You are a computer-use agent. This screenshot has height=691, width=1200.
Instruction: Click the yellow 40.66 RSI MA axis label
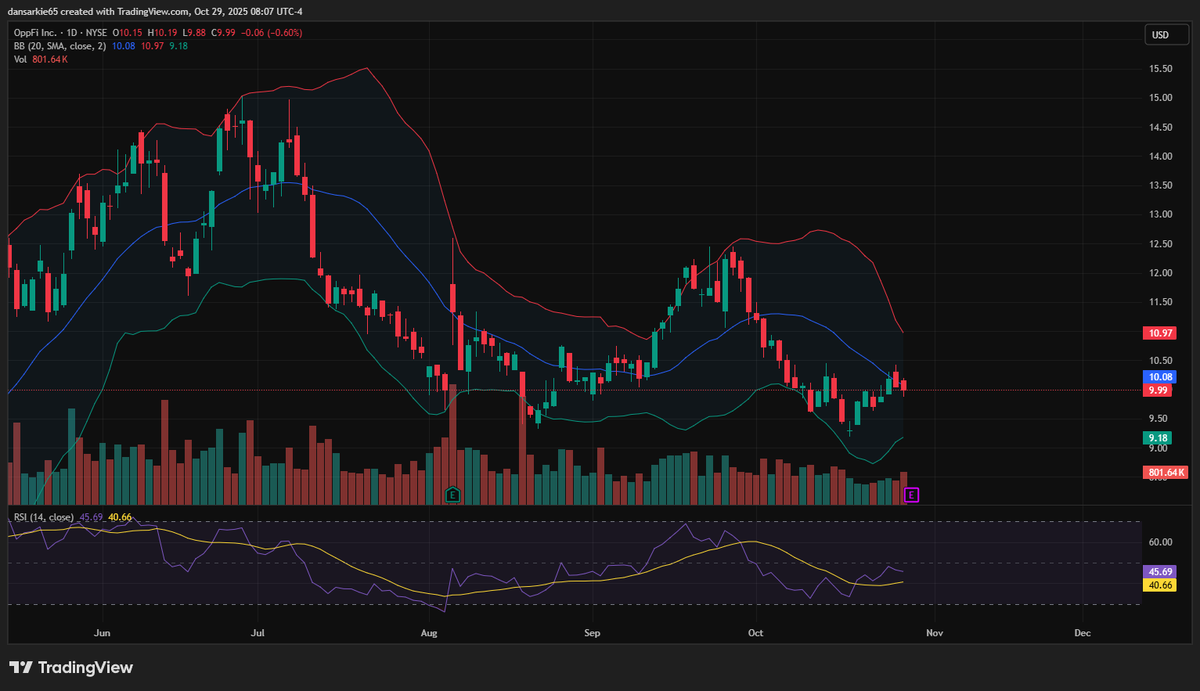point(1158,584)
